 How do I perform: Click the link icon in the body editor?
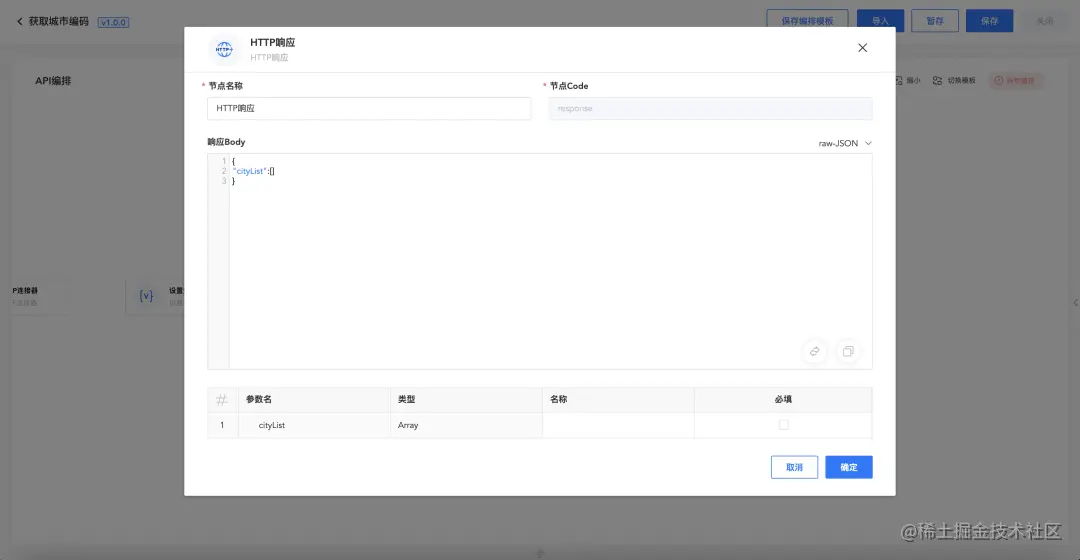[x=815, y=351]
